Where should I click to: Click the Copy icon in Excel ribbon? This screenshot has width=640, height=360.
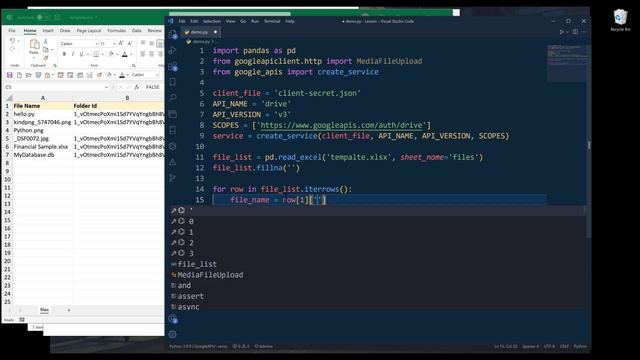pyautogui.click(x=46, y=50)
